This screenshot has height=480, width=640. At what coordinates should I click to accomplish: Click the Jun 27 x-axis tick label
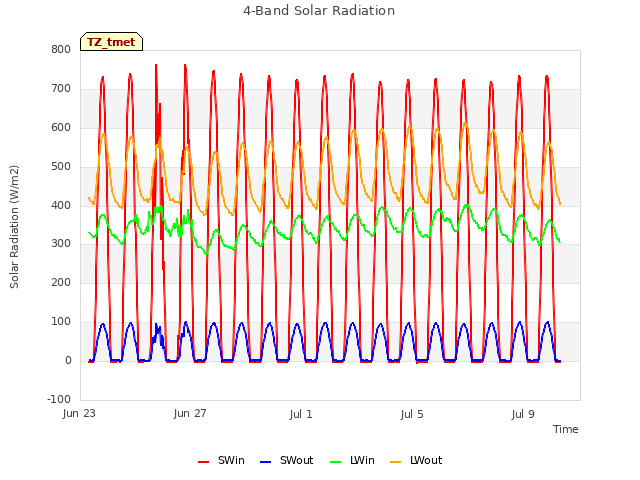coord(190,413)
